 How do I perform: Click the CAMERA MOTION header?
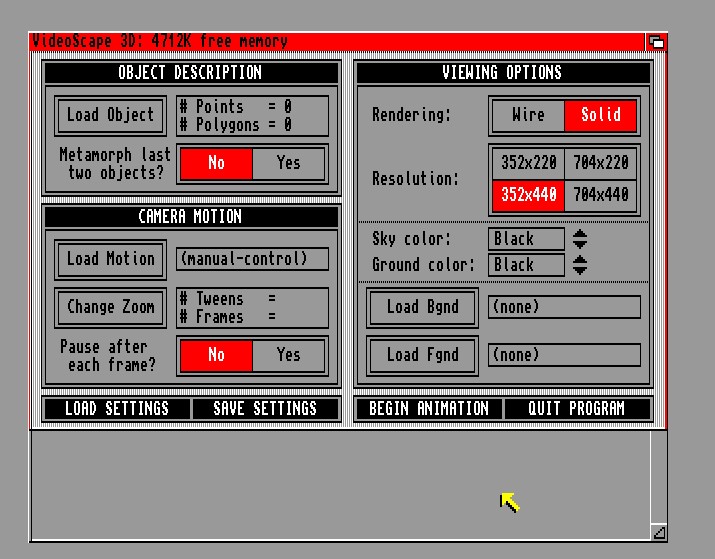point(191,217)
